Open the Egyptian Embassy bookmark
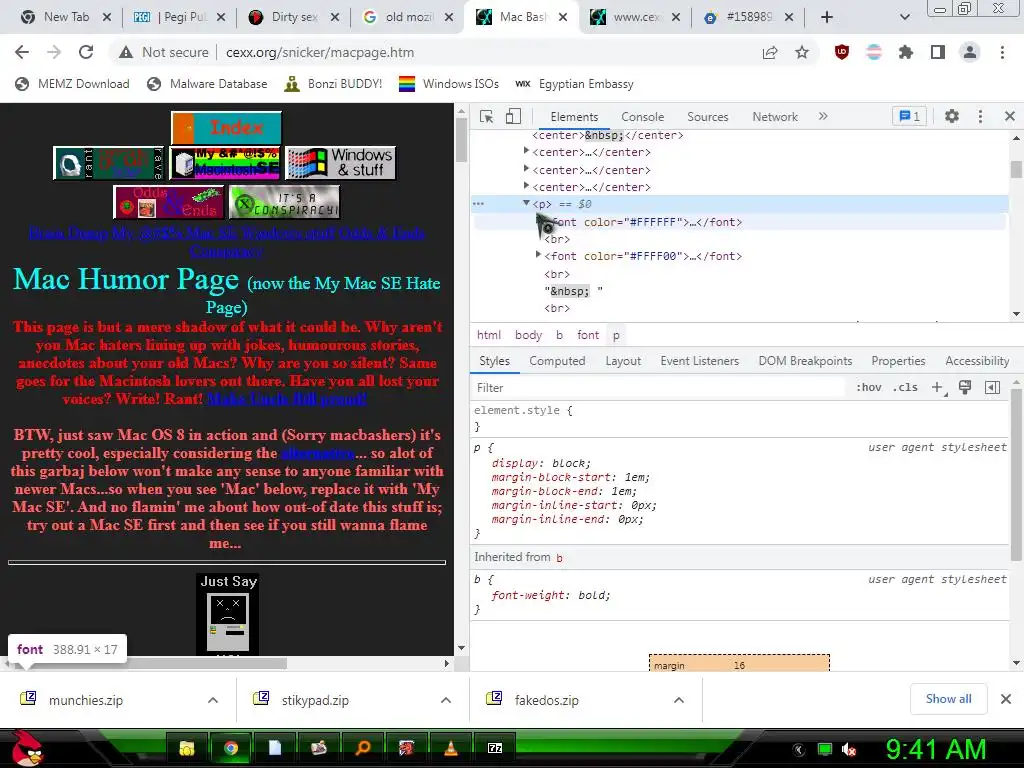Image resolution: width=1024 pixels, height=768 pixels. 574,84
